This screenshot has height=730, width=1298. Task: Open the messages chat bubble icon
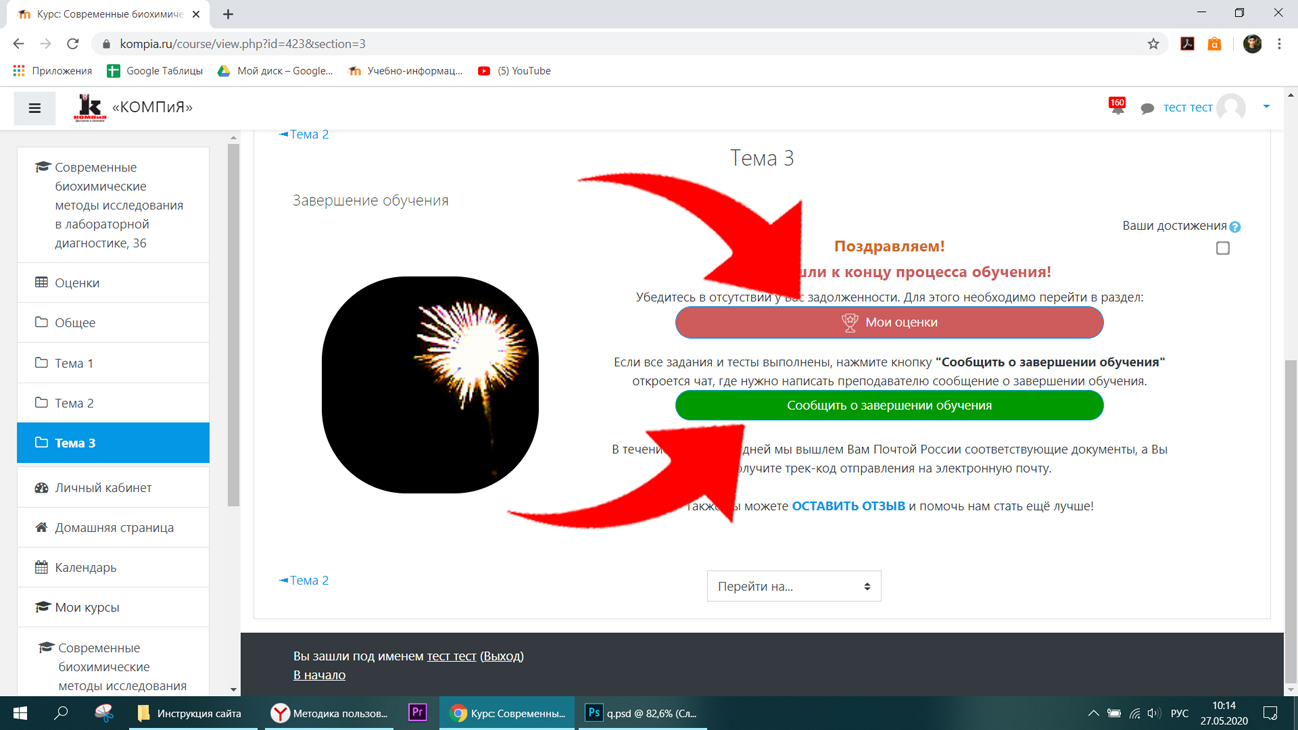(x=1147, y=108)
